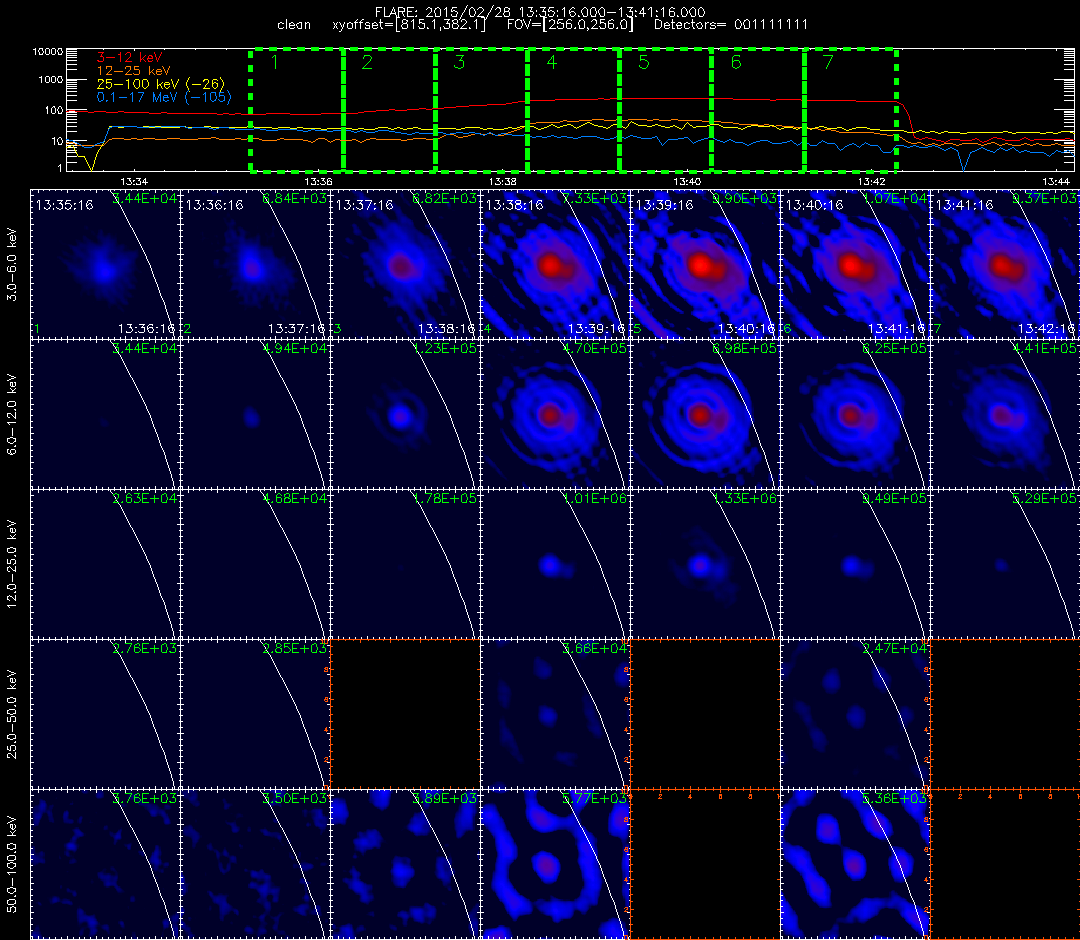This screenshot has height=940, width=1080.
Task: Click the '2.63E+04' value in 12-25 keV row
Action: pyautogui.click(x=144, y=498)
